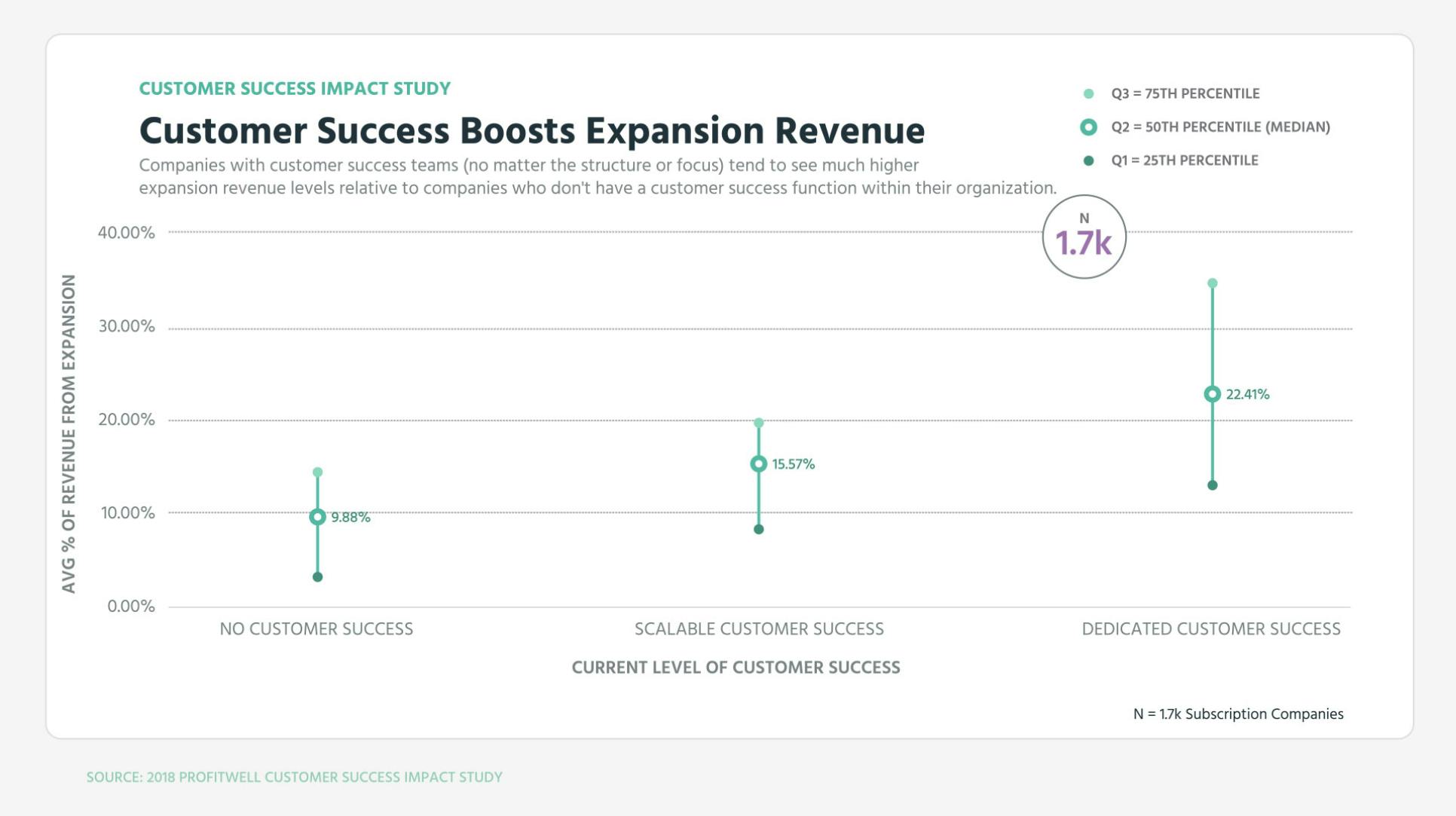Select the 9.88% median marker for No Customer Success
Image resolution: width=1456 pixels, height=816 pixels.
317,518
